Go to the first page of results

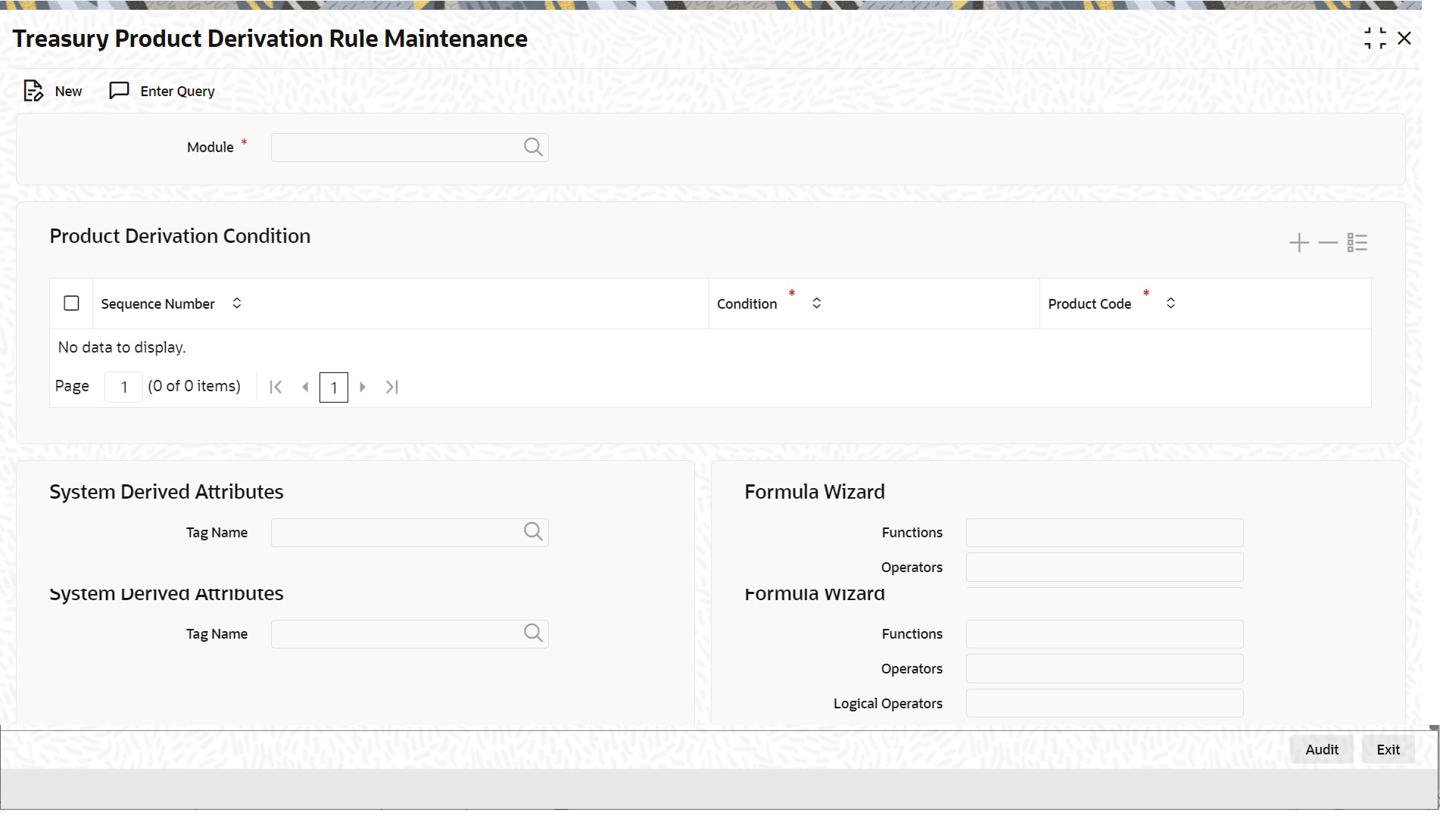(276, 387)
